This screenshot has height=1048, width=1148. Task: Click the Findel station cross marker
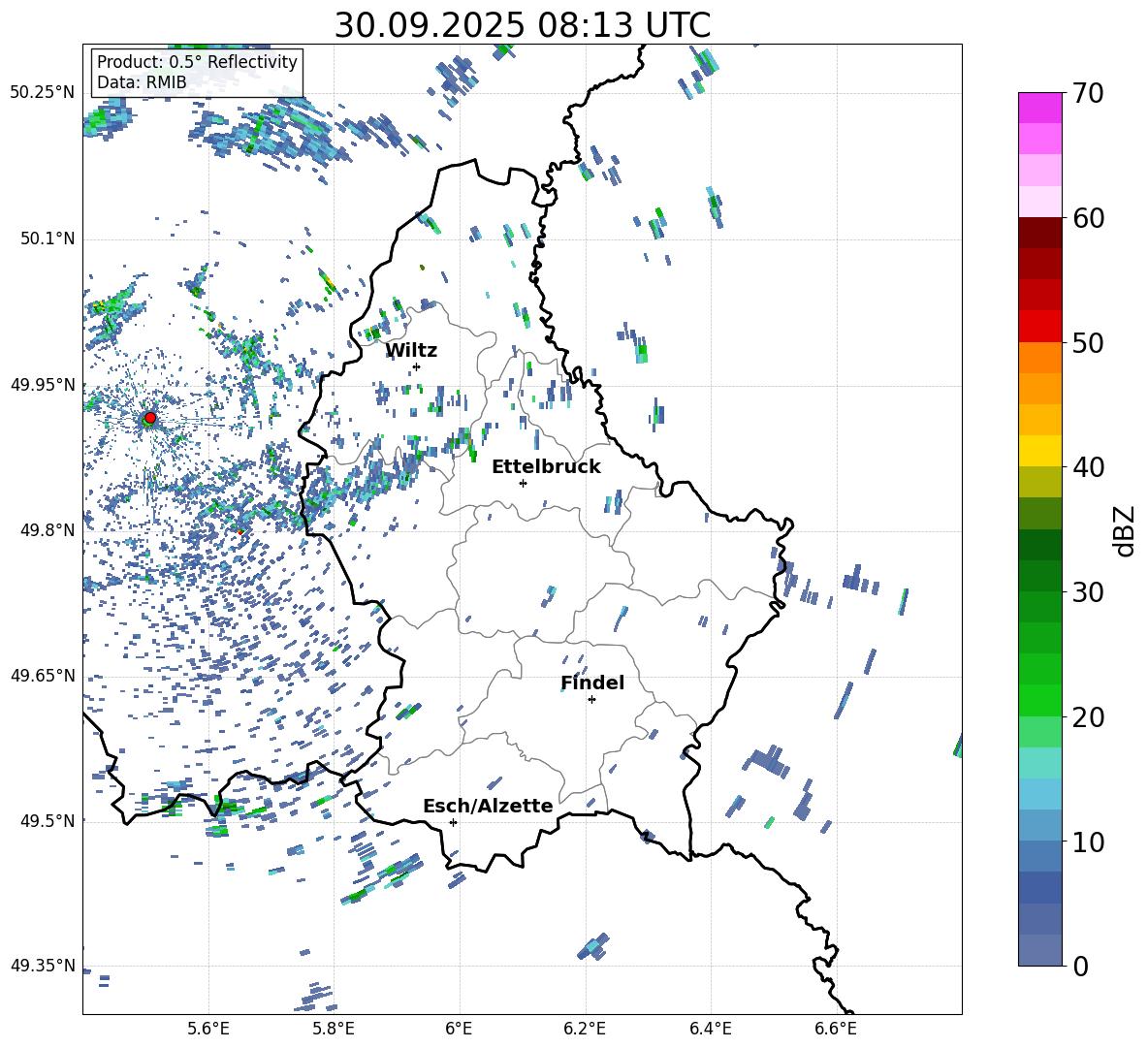tap(591, 699)
